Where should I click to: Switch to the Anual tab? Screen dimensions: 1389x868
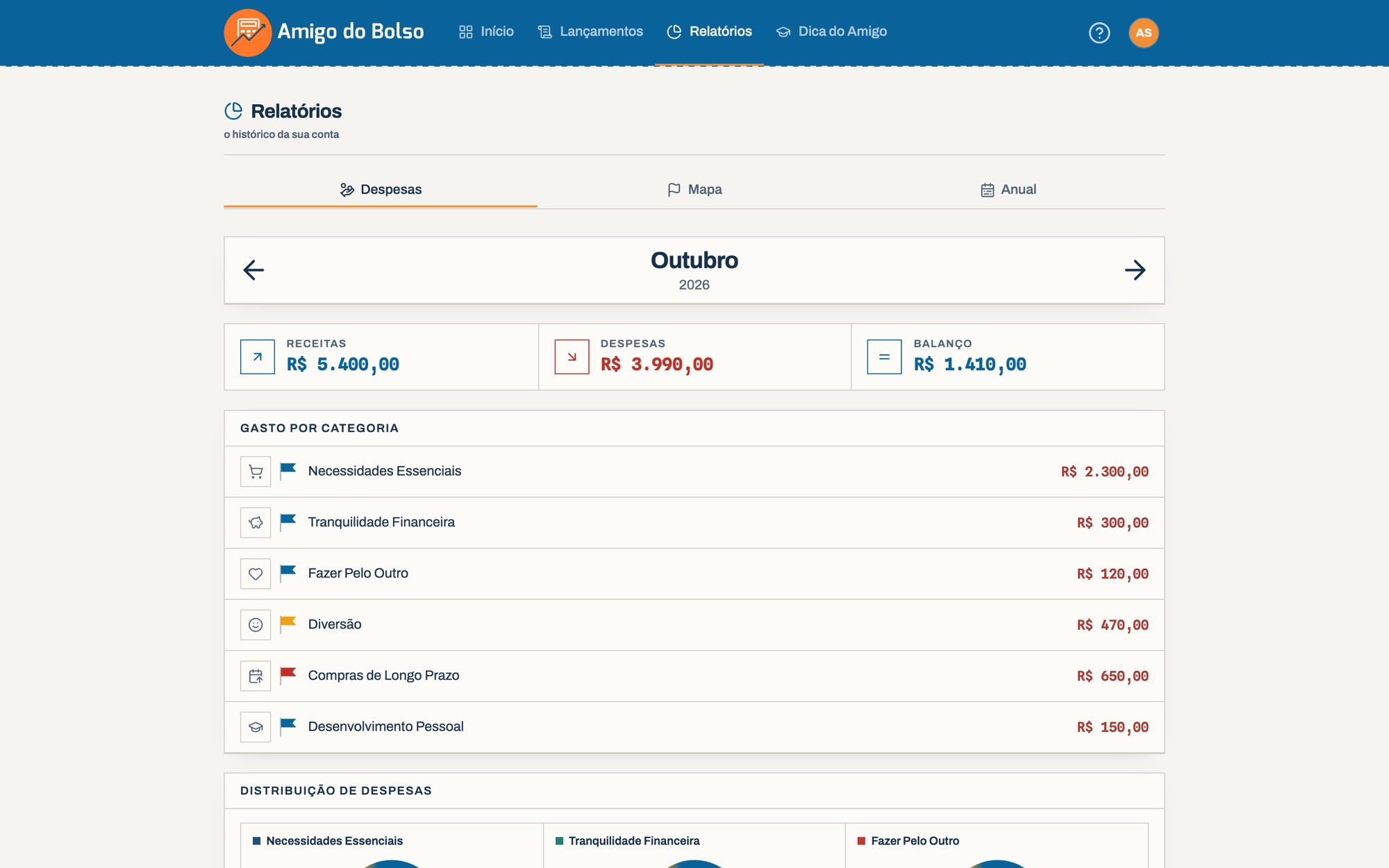coord(1008,190)
